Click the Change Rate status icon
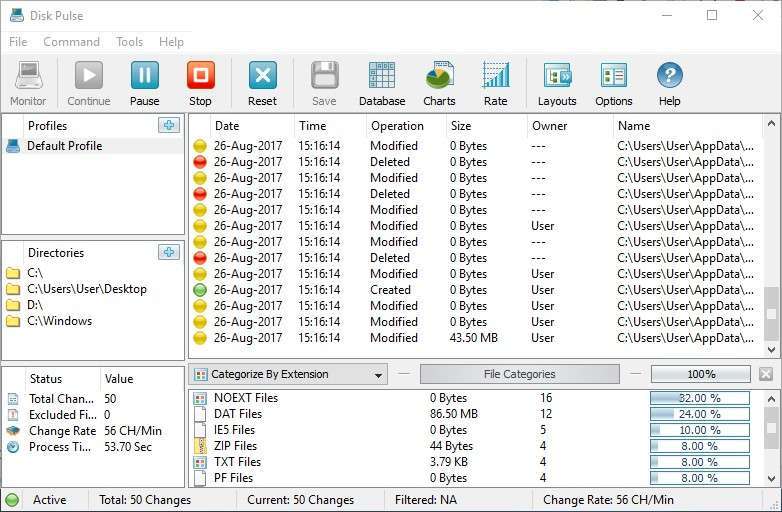This screenshot has width=782, height=512. pos(13,431)
